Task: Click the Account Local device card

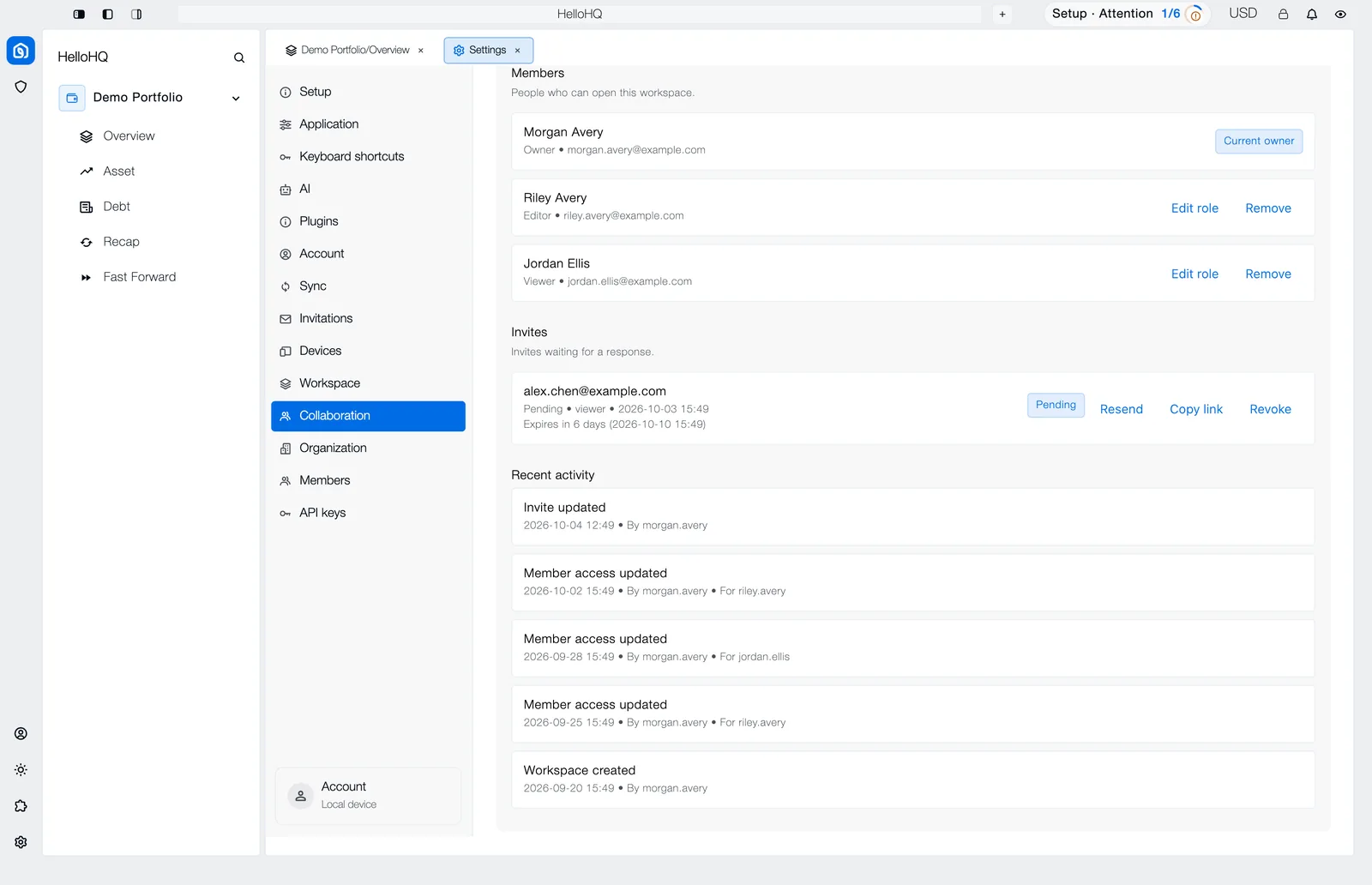Action: (x=368, y=796)
